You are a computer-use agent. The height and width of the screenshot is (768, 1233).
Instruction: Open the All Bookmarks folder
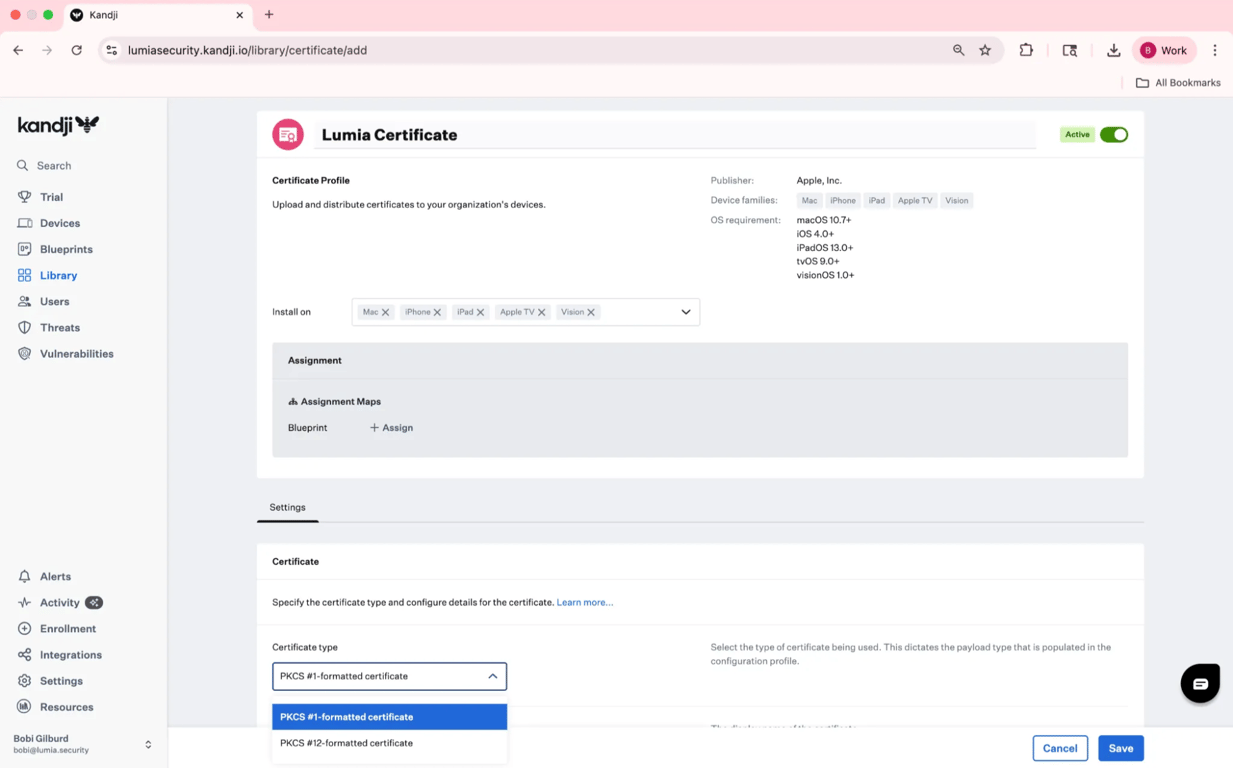point(1178,83)
